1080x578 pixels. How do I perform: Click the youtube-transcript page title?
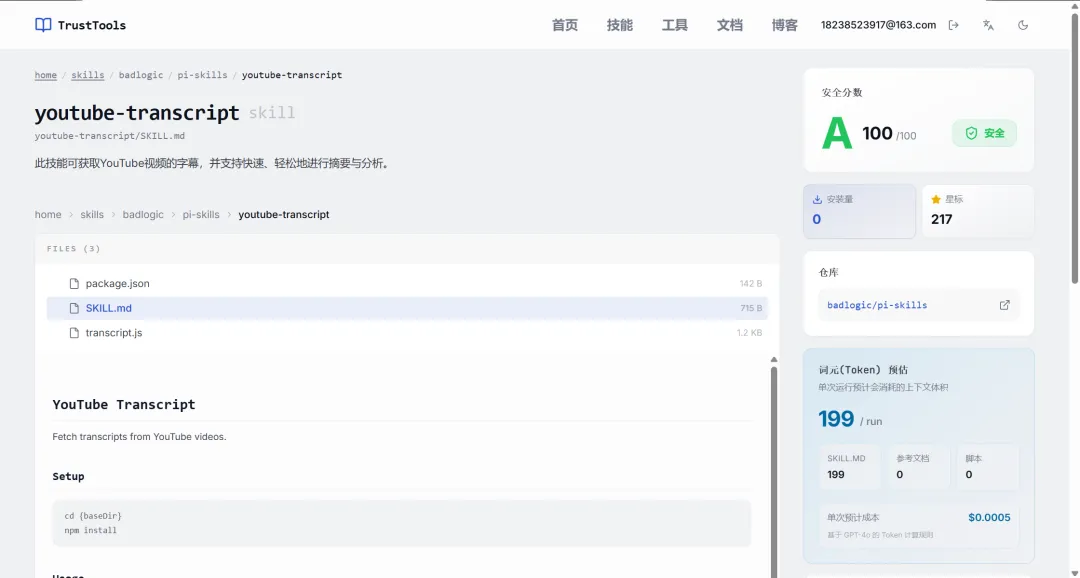[x=137, y=112]
